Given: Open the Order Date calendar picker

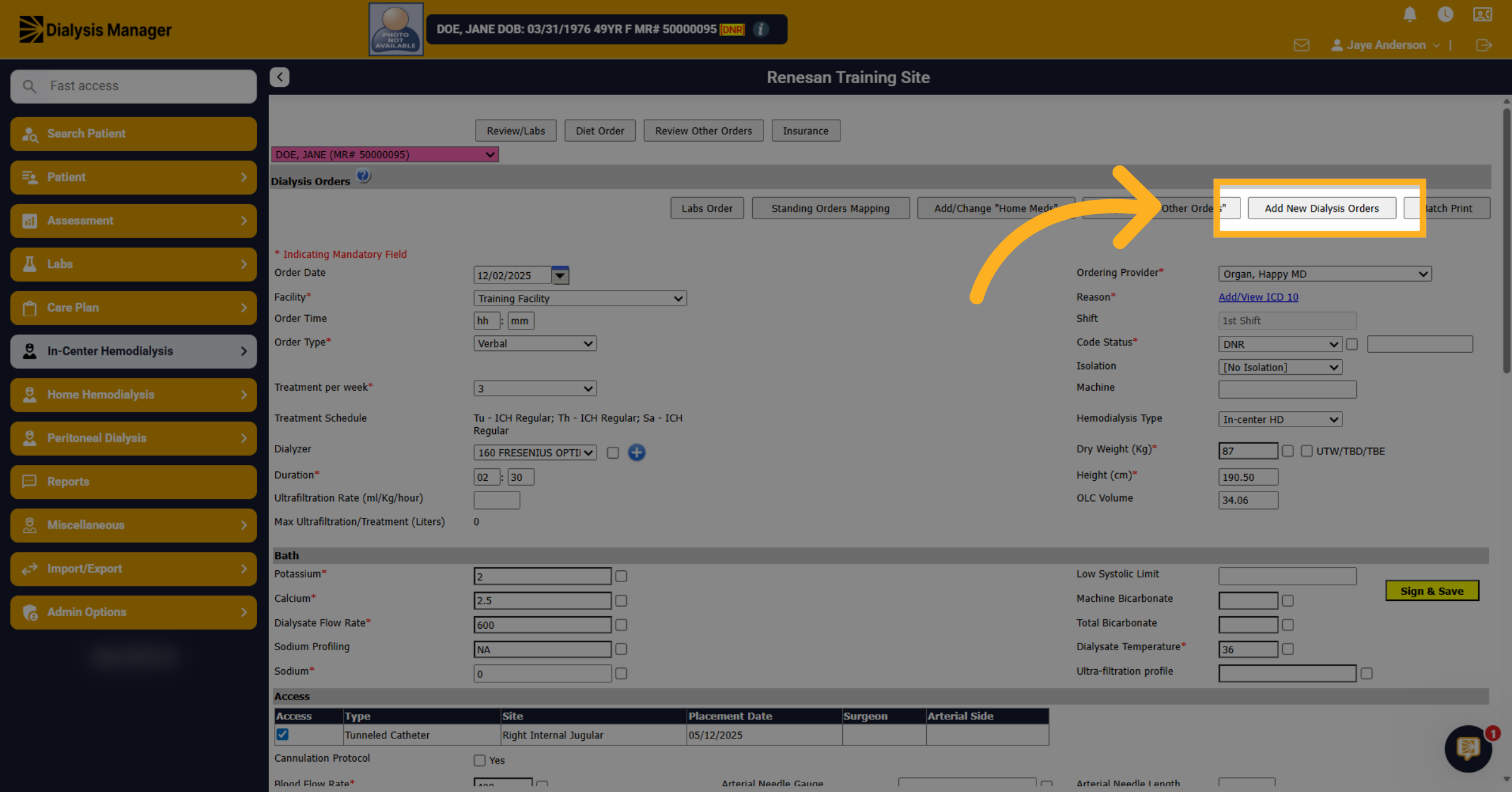Looking at the screenshot, I should (x=560, y=275).
